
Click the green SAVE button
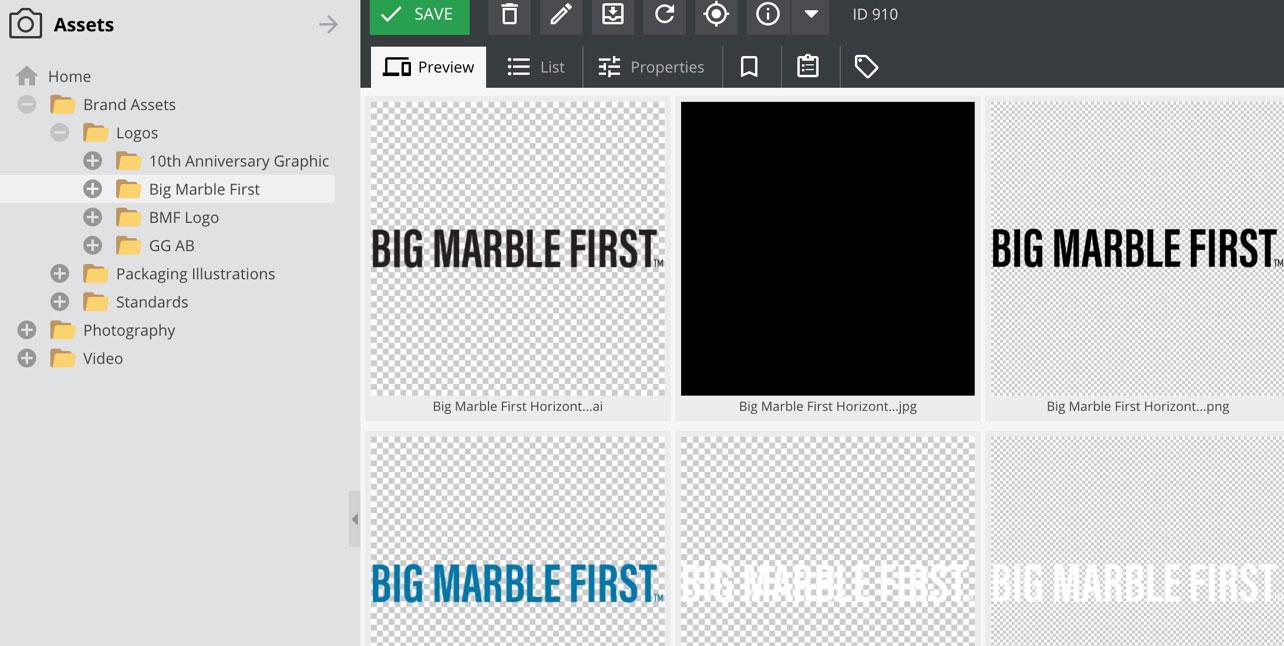coord(419,15)
